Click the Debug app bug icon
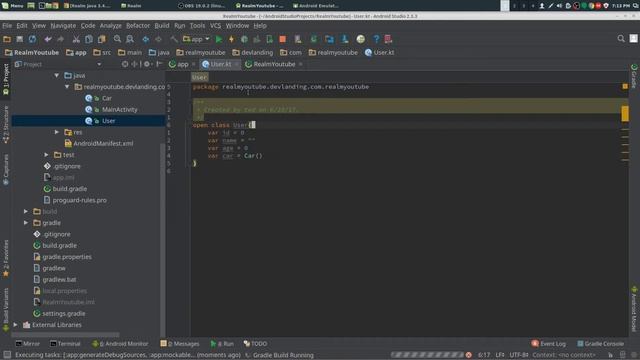640x360 pixels. pyautogui.click(x=244, y=39)
